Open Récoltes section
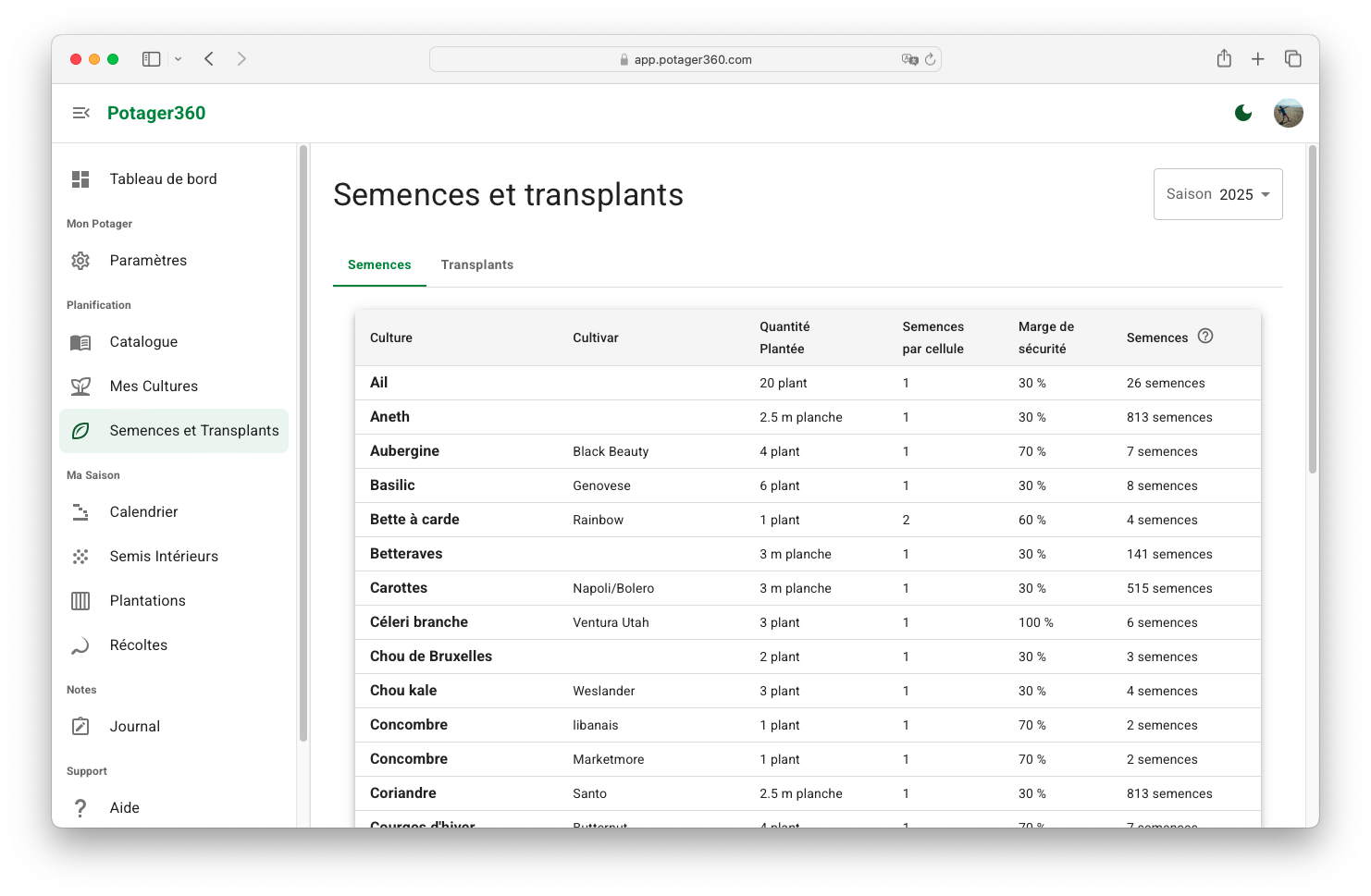 pos(138,645)
